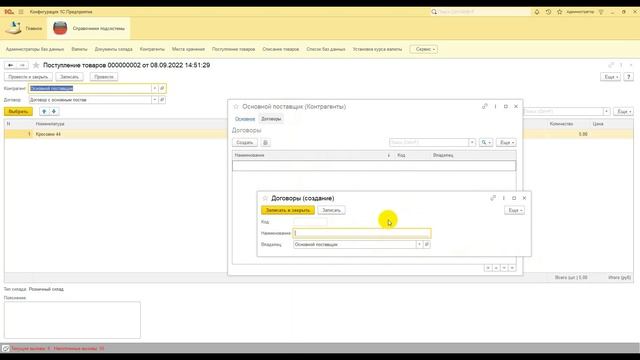Click the Создать button in Договоры list
This screenshot has height=360, width=640.
[245, 142]
